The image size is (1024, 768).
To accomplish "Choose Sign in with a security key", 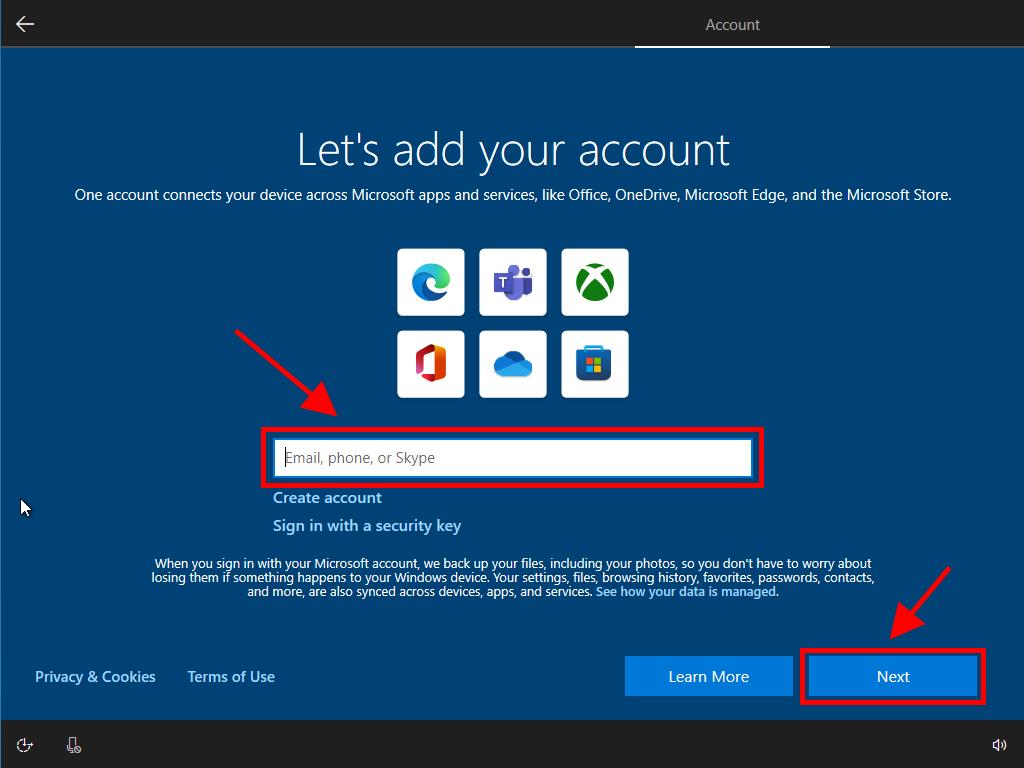I will pos(367,526).
